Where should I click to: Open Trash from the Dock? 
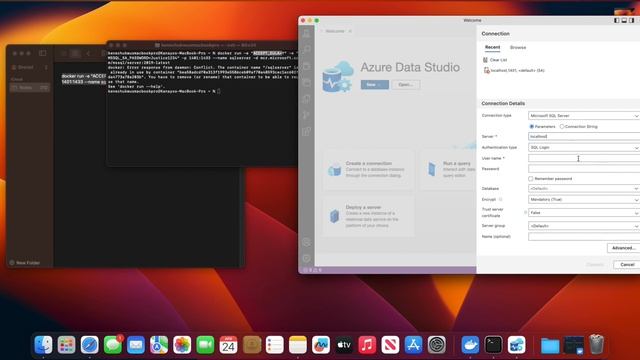[x=597, y=345]
